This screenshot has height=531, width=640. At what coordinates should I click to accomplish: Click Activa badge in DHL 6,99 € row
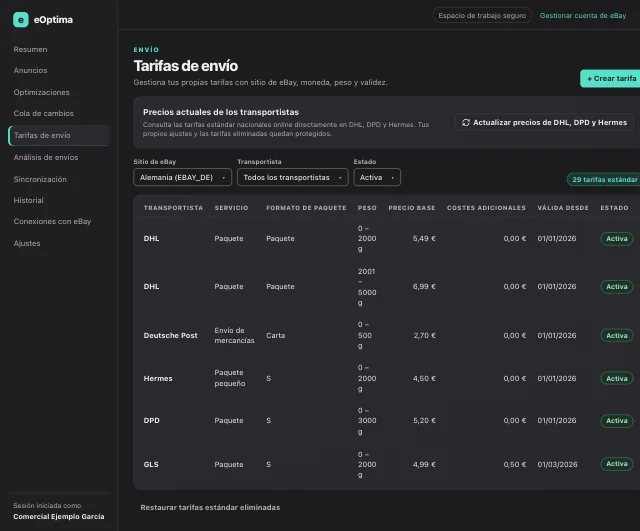pyautogui.click(x=617, y=287)
